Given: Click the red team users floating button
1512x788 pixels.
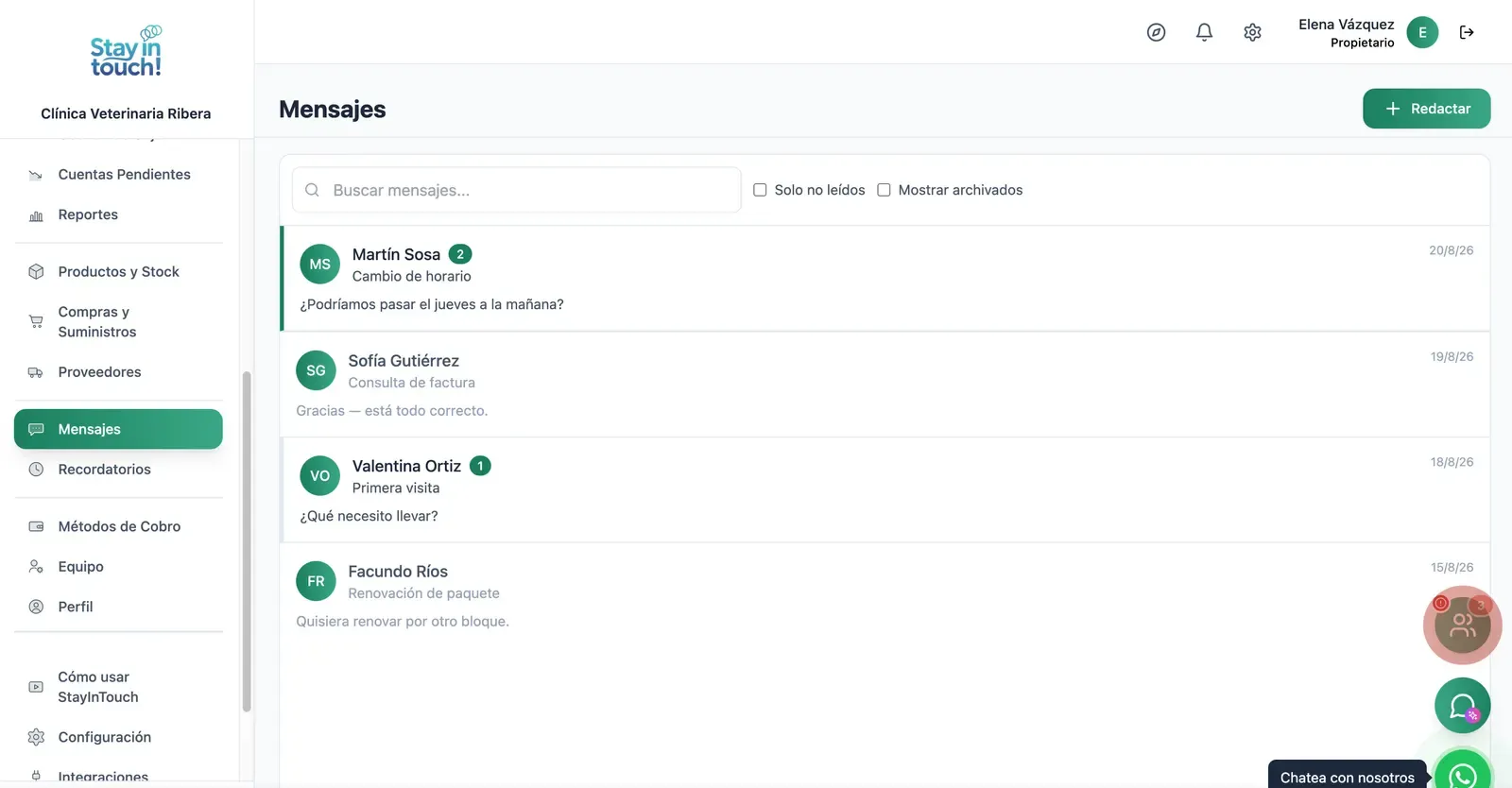Looking at the screenshot, I should point(1462,625).
